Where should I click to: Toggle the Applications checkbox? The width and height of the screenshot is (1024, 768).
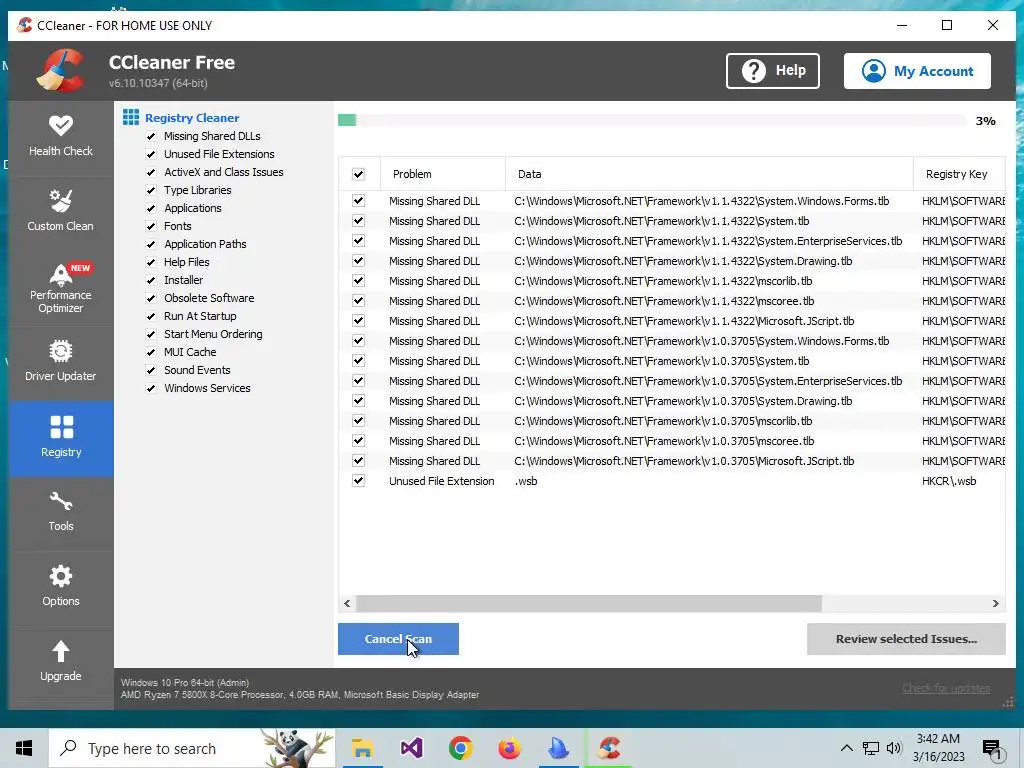click(151, 208)
